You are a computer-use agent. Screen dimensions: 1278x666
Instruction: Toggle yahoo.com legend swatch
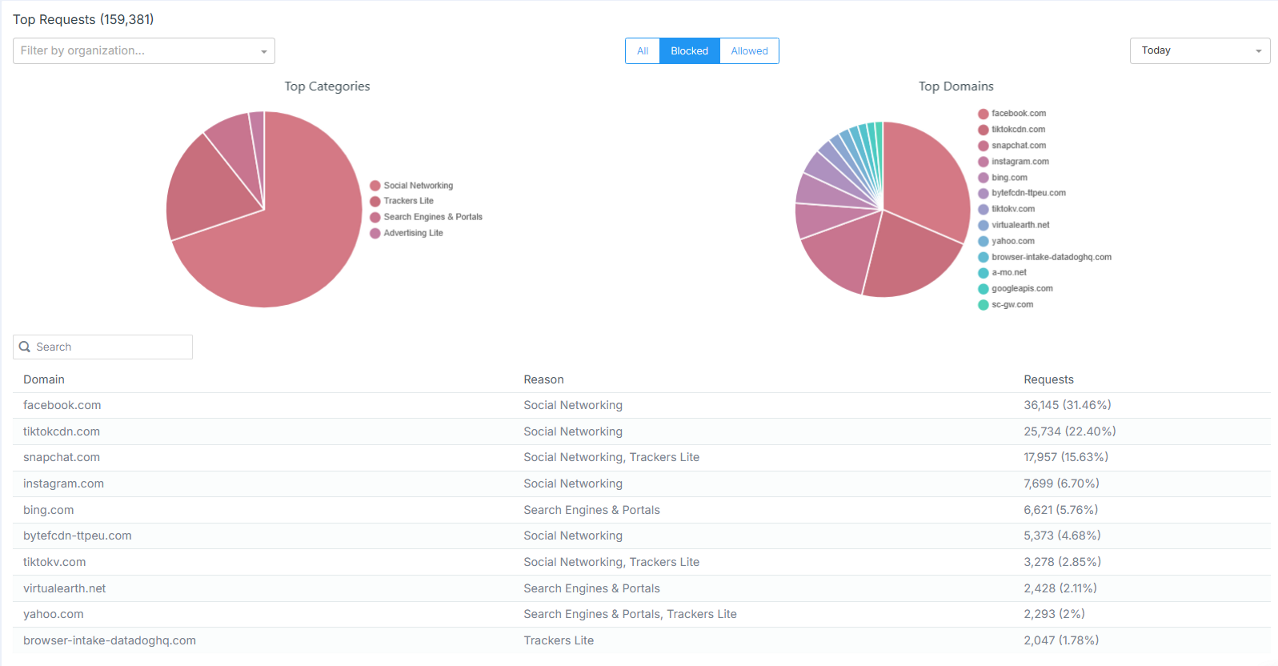click(x=983, y=241)
